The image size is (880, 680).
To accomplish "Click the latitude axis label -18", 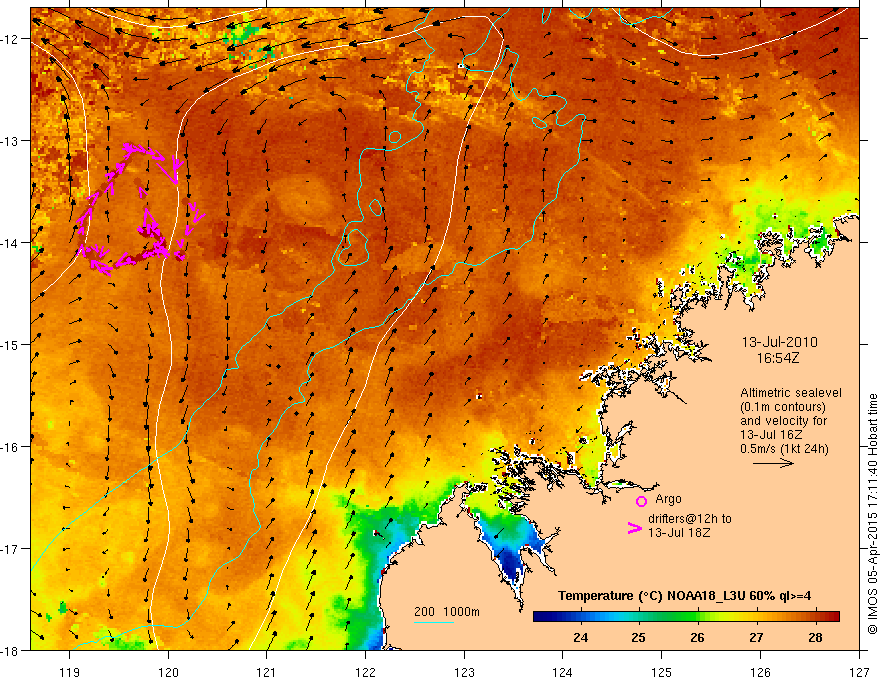I will click(x=11, y=651).
